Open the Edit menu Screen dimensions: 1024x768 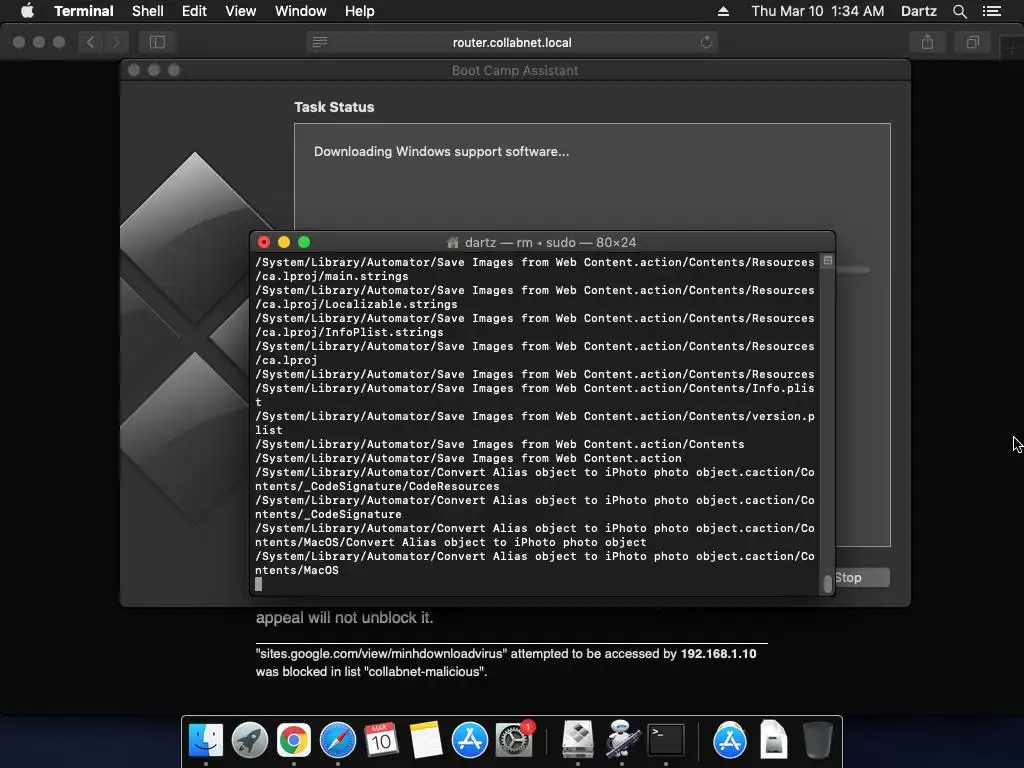tap(194, 11)
